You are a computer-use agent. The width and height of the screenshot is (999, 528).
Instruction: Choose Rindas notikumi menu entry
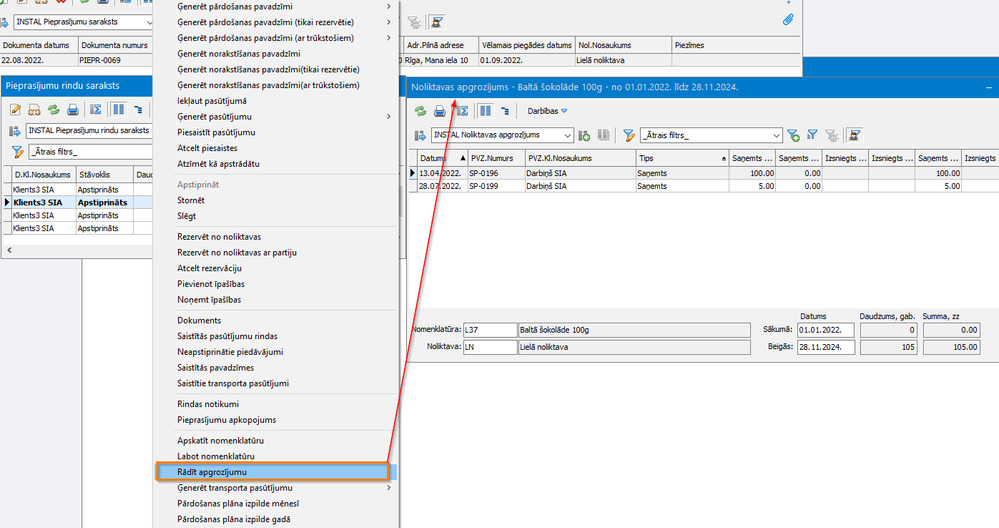pos(208,404)
